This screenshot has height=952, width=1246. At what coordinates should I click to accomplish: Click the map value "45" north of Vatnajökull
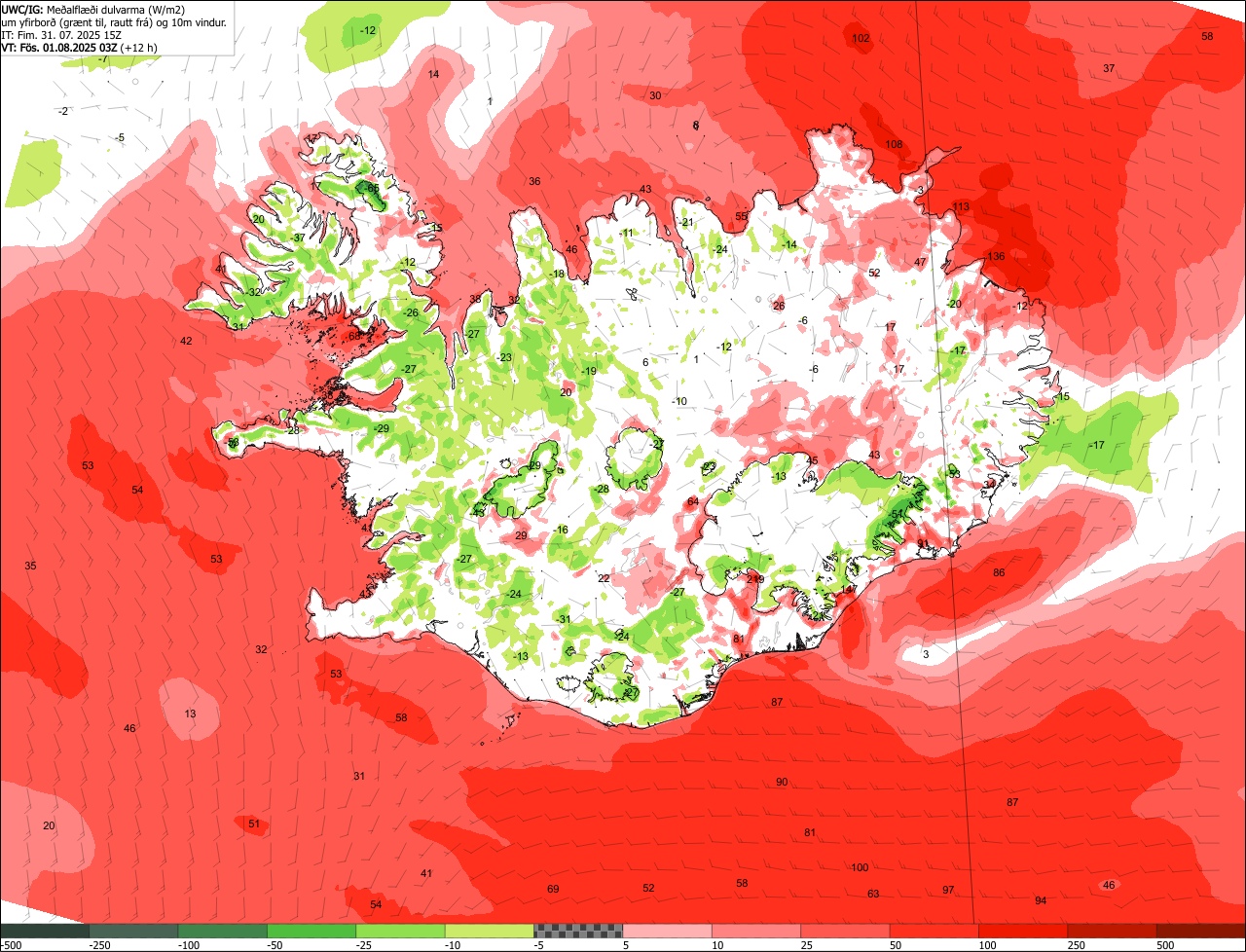tap(812, 460)
